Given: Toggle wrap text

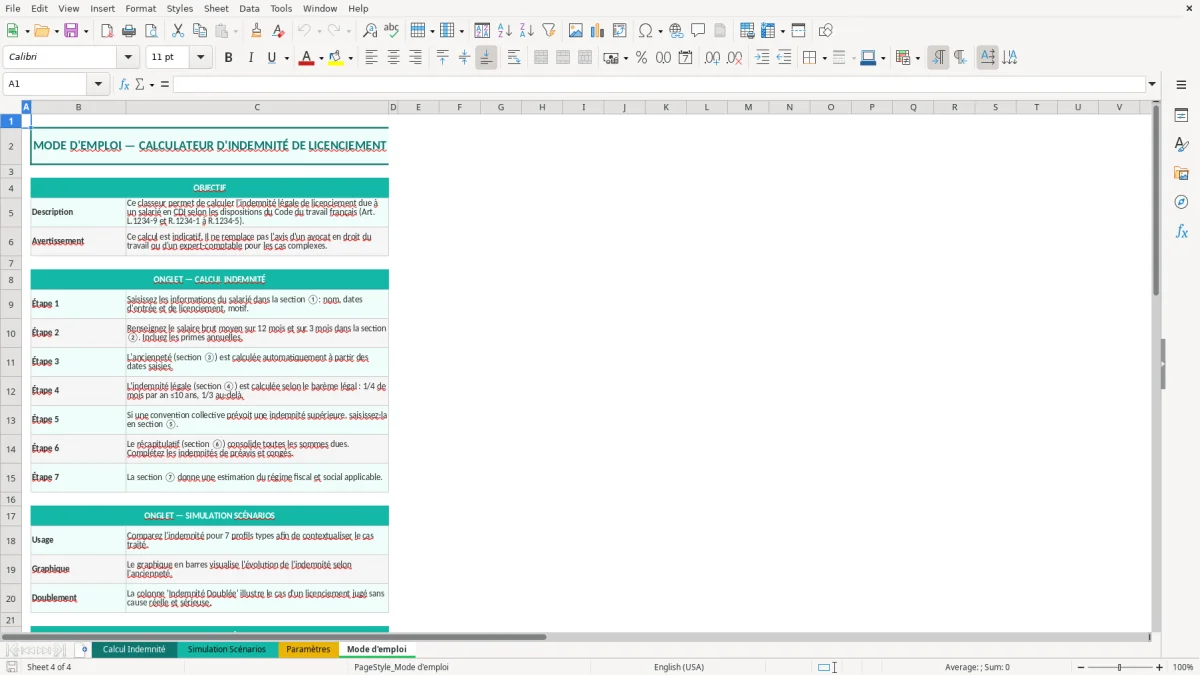Looking at the screenshot, I should point(514,58).
